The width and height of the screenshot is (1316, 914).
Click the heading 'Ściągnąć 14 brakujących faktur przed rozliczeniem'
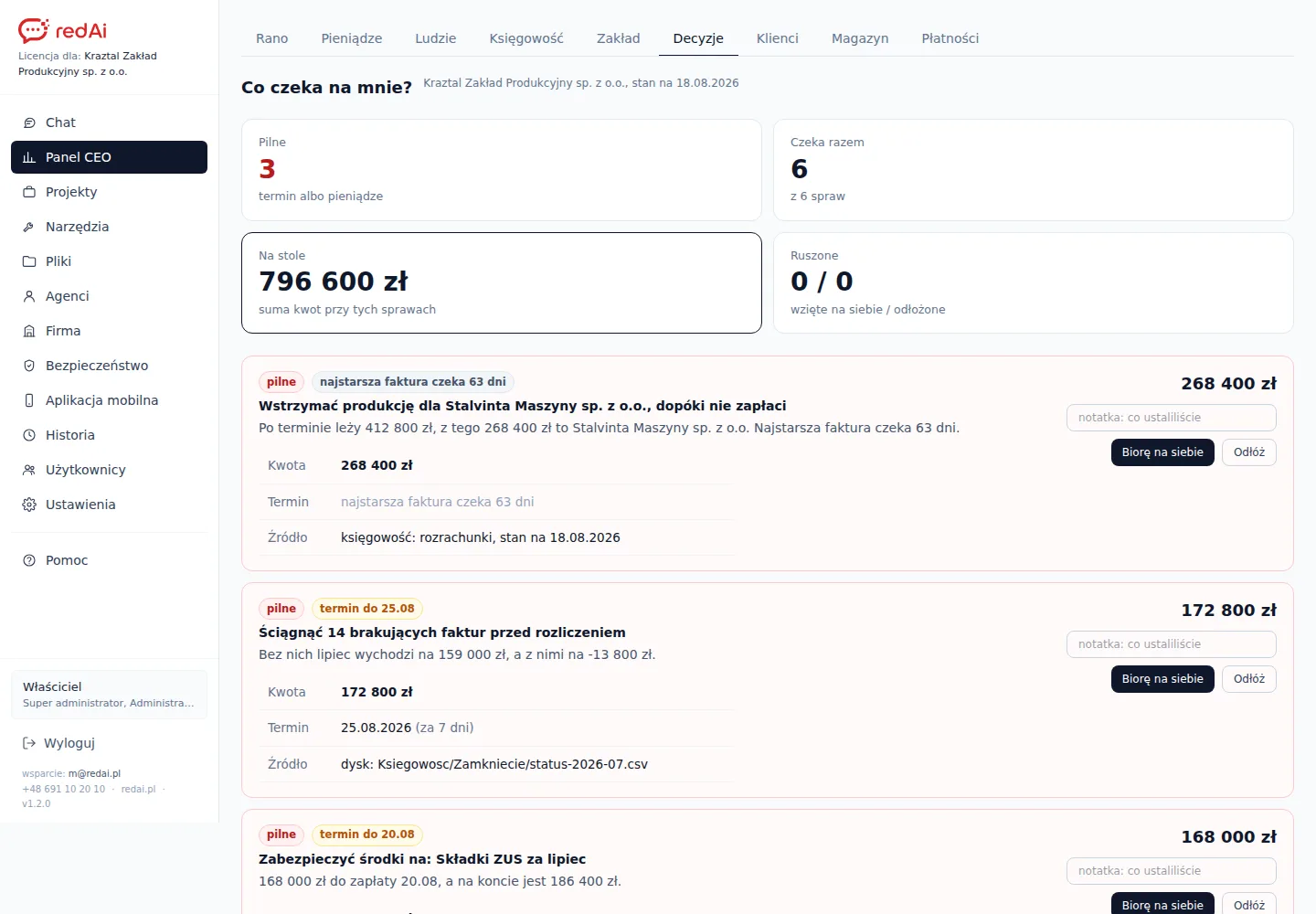point(442,632)
